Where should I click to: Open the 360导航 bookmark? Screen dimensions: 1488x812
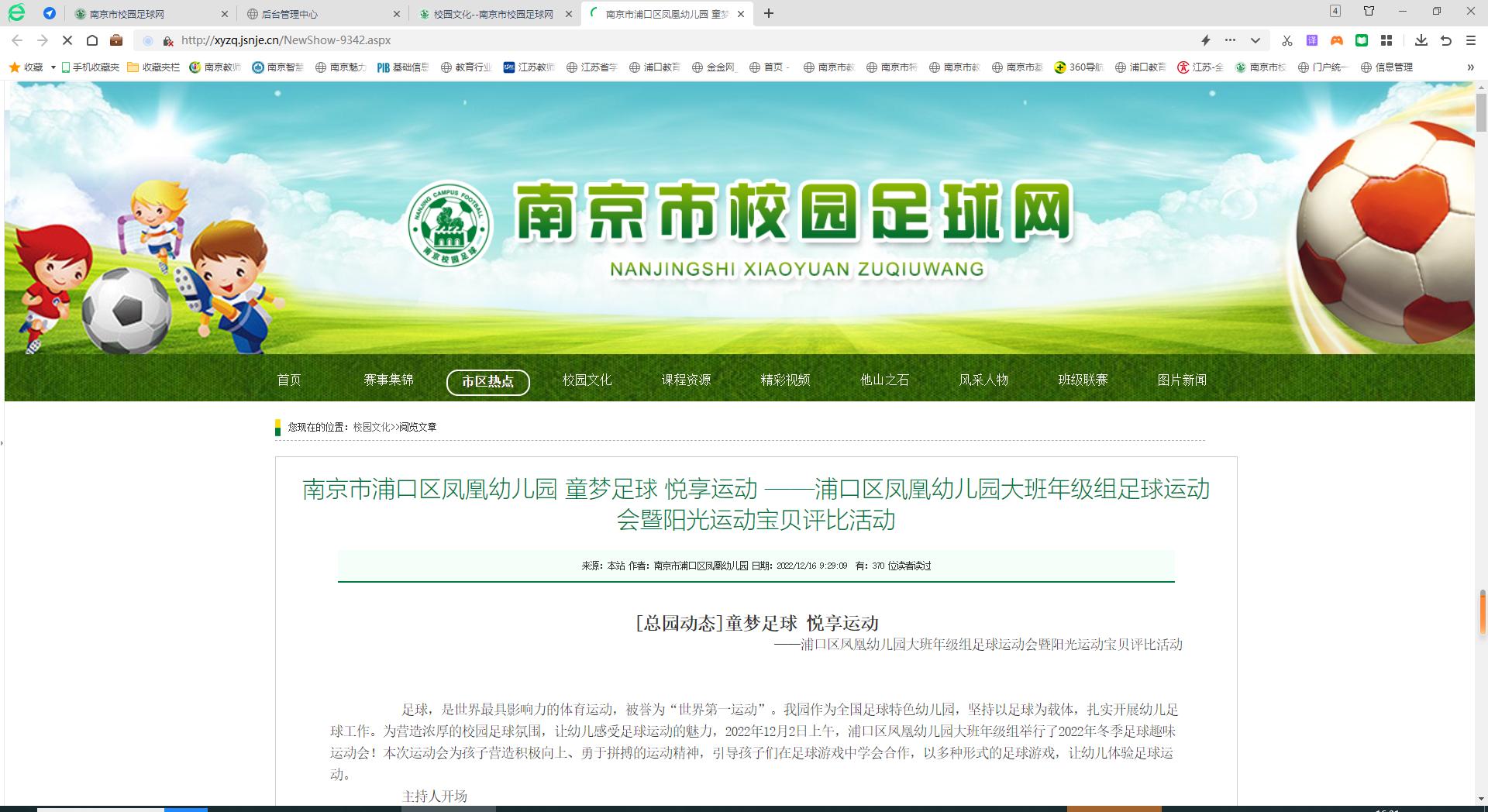(x=1079, y=67)
